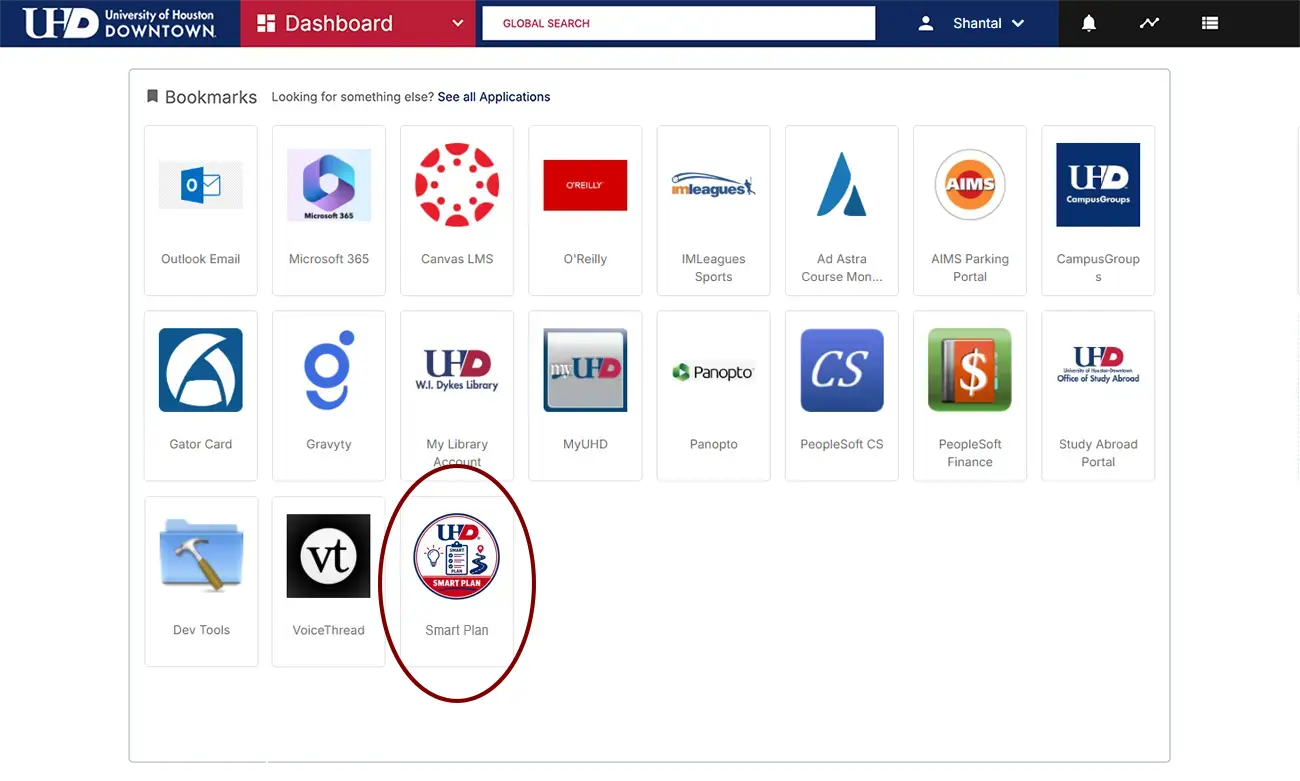Screen dimensions: 1300x781
Task: Click the notifications bell icon
Action: tap(1089, 23)
